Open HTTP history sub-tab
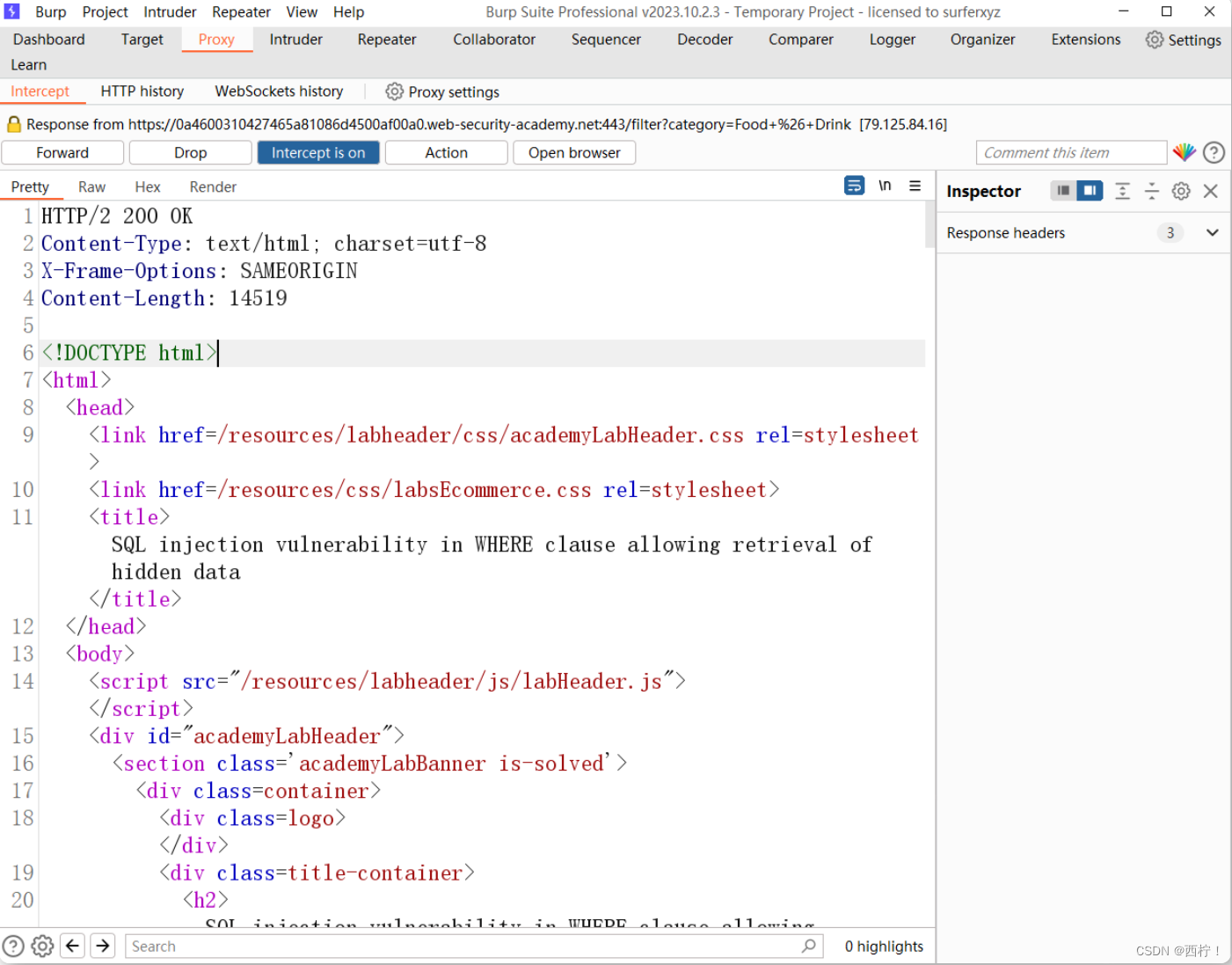 (142, 91)
